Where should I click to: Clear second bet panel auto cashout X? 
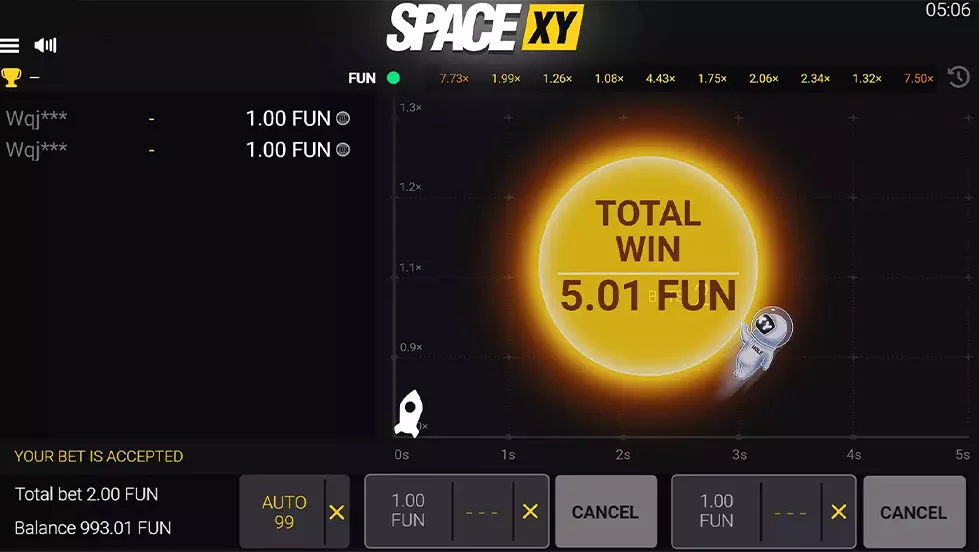click(x=838, y=511)
